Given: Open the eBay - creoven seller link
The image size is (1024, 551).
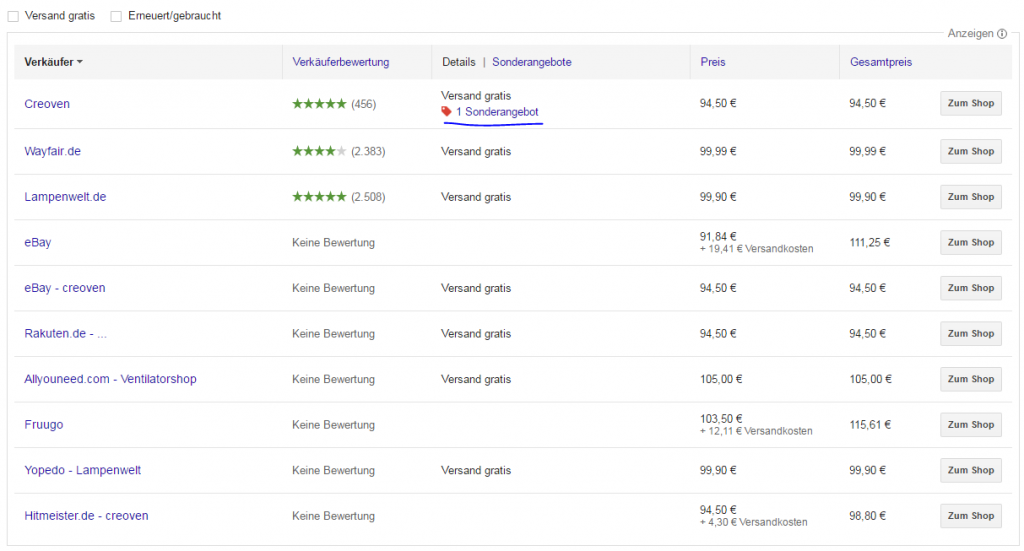Looking at the screenshot, I should click(x=65, y=288).
